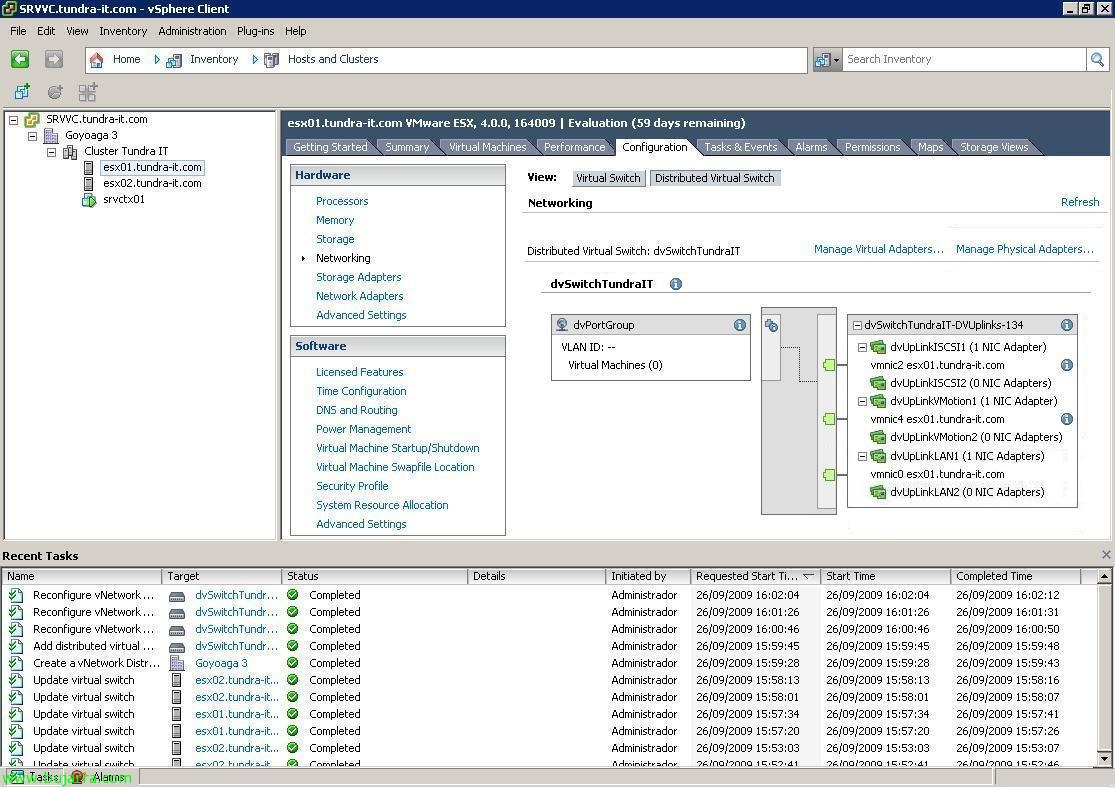Click the Refresh link in Networking
This screenshot has height=788, width=1115.
coord(1079,202)
